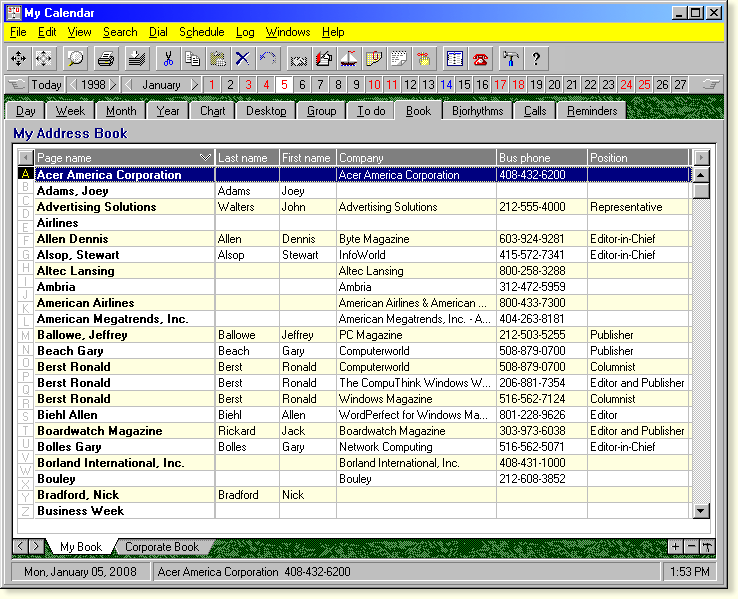Select the Ballowe, Jeffrey row
738x599 pixels.
tap(362, 335)
